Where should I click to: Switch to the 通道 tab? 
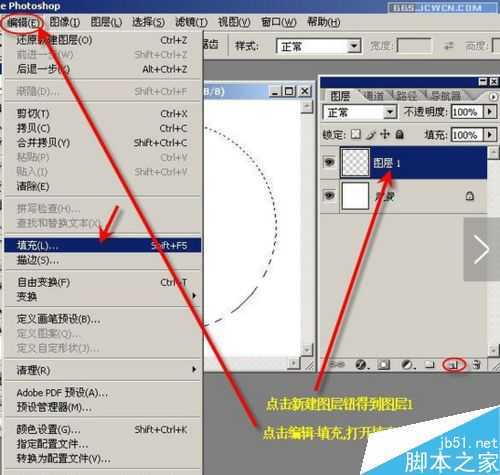[373, 96]
